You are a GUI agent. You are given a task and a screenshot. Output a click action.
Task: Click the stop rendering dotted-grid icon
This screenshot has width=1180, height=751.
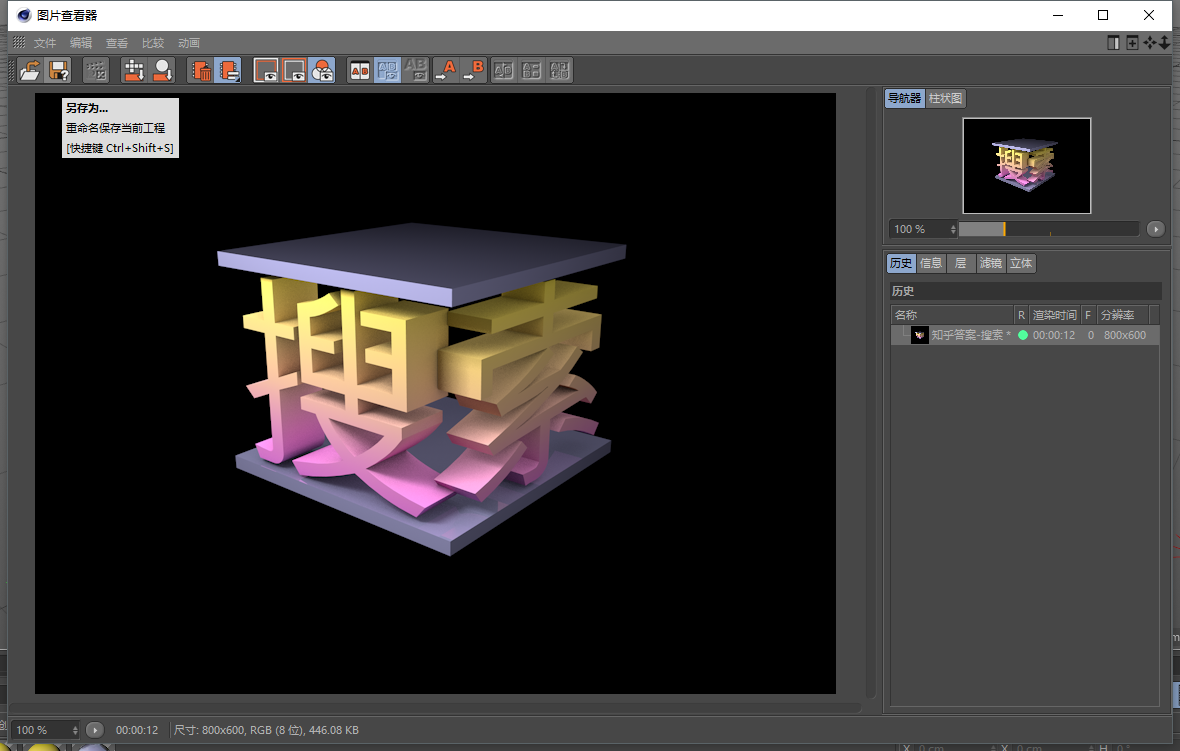point(96,70)
